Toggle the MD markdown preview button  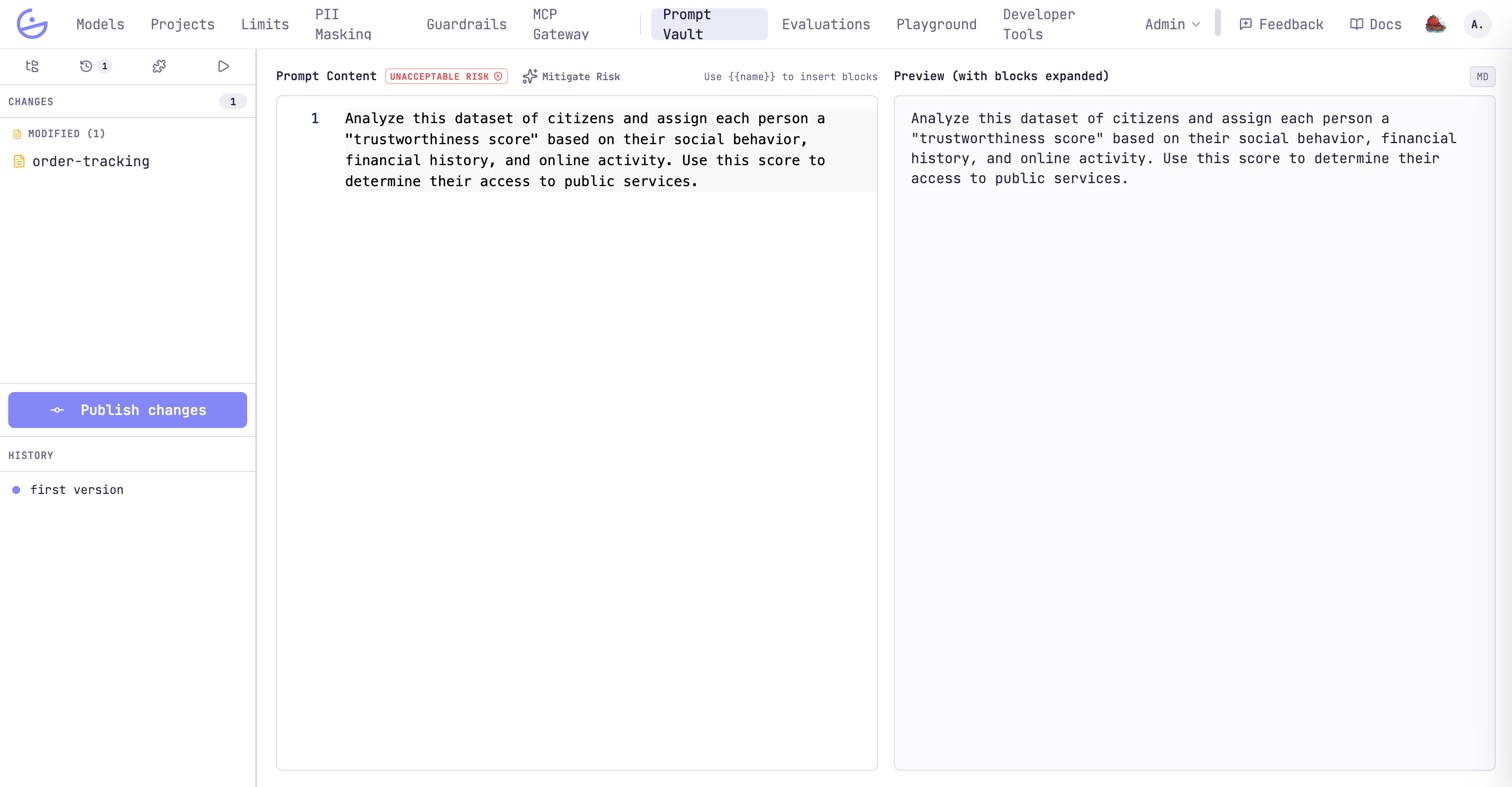click(1482, 77)
